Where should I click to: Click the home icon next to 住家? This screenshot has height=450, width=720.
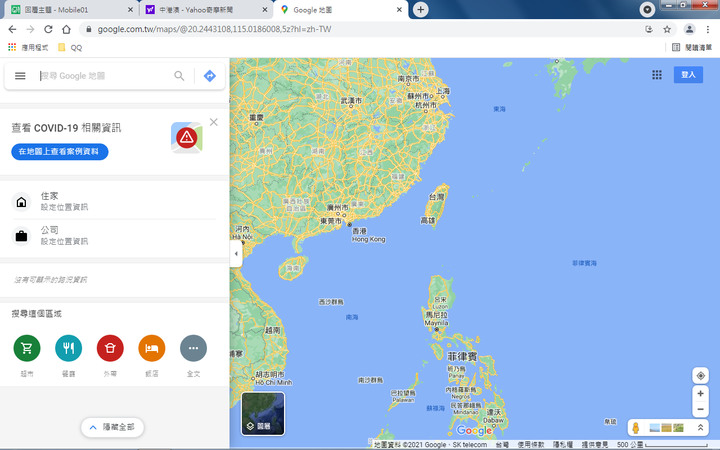point(21,202)
